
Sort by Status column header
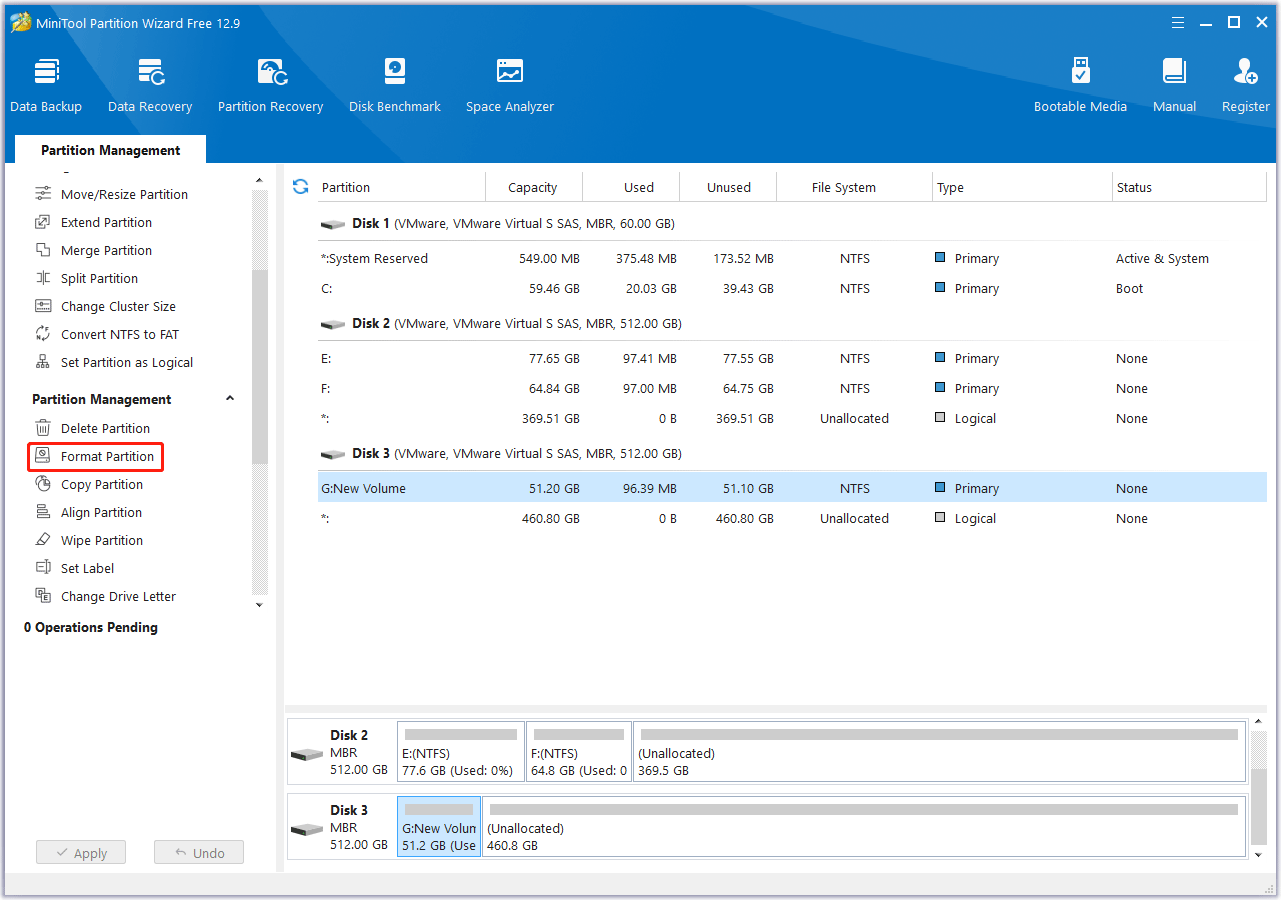[1189, 187]
